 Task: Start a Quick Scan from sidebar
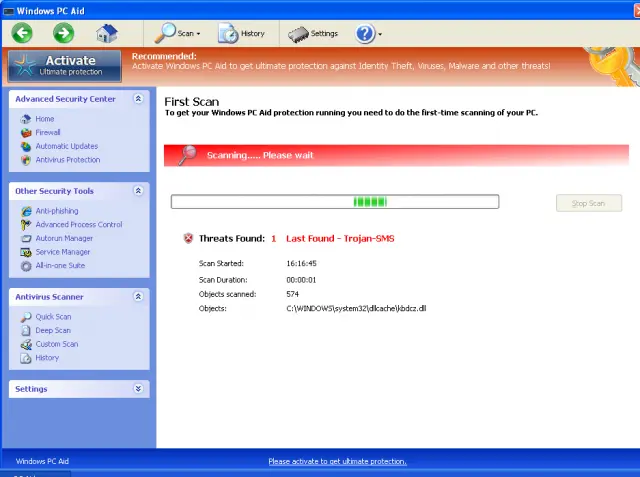53,317
